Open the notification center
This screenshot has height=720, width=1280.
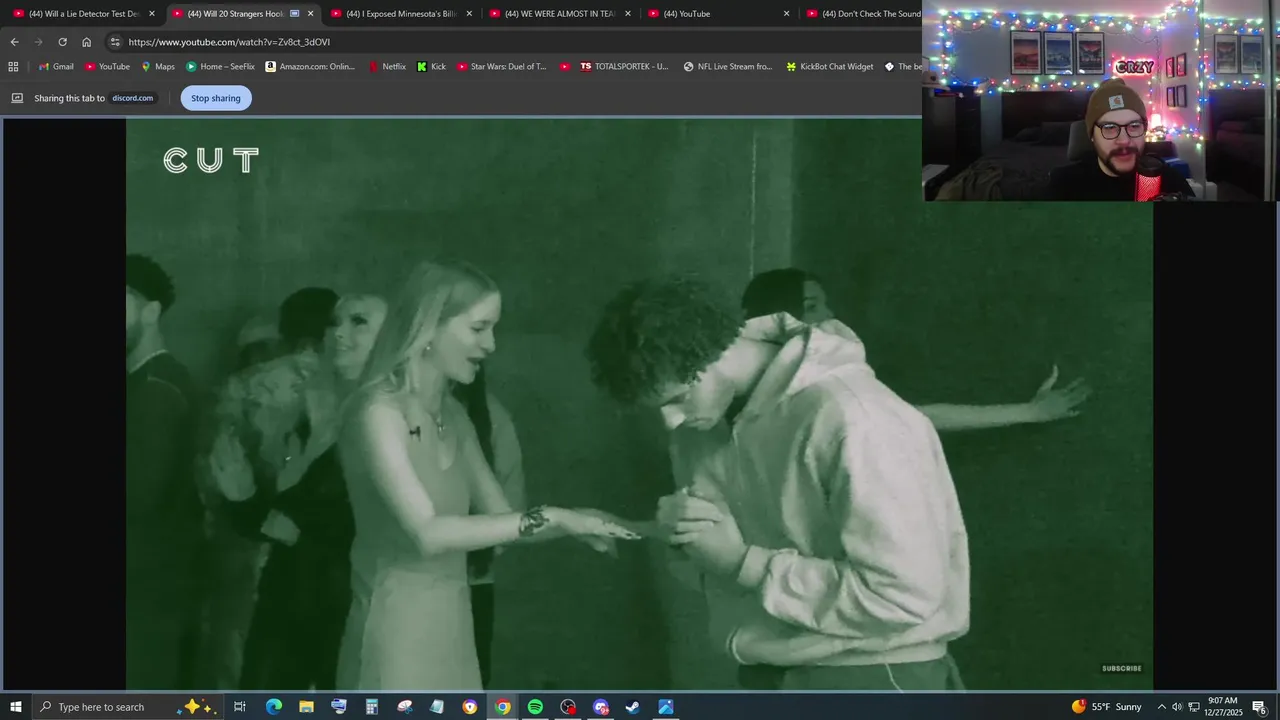point(1260,707)
